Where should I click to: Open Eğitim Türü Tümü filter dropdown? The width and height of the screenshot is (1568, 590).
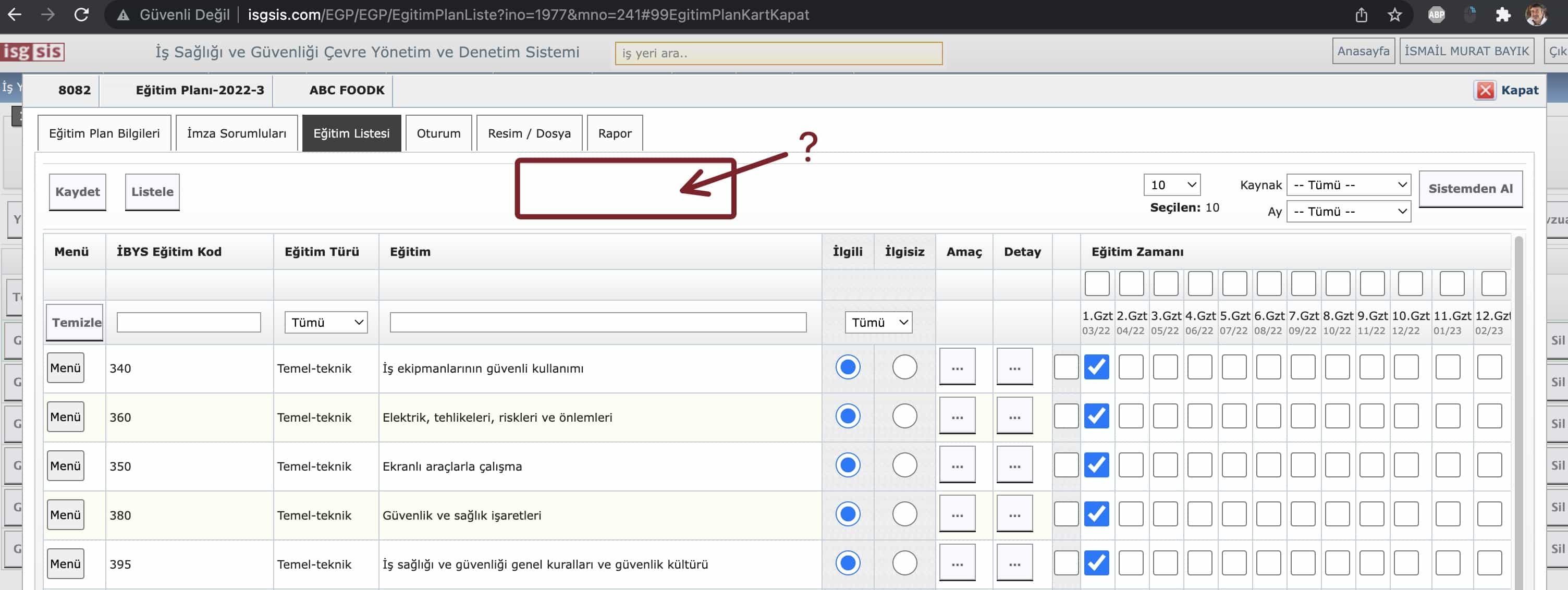326,322
